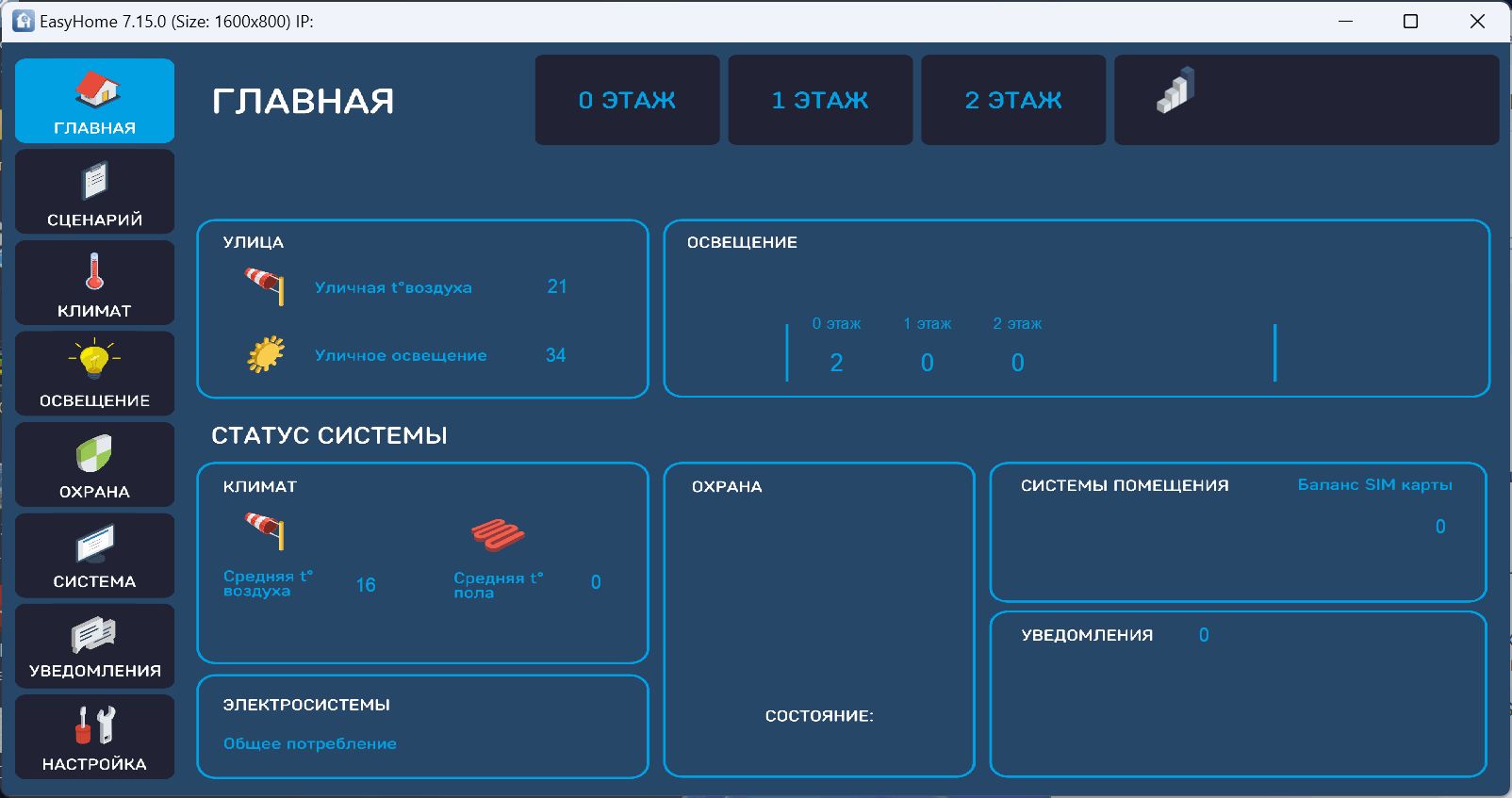Switch to the 2 ЭТАЖ tab
Image resolution: width=1512 pixels, height=798 pixels.
coord(1013,100)
